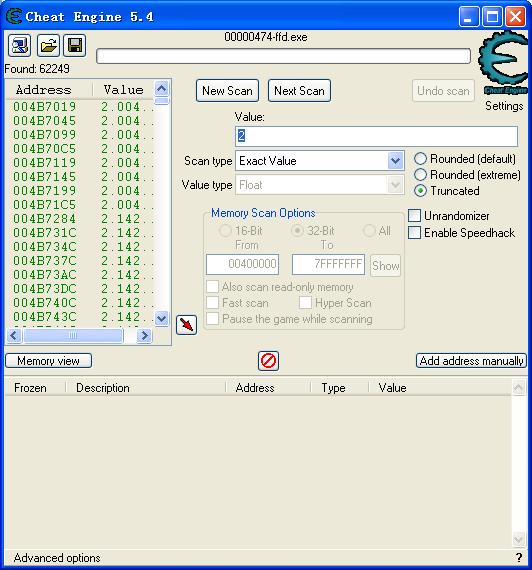Click the New Scan button

pos(227,91)
